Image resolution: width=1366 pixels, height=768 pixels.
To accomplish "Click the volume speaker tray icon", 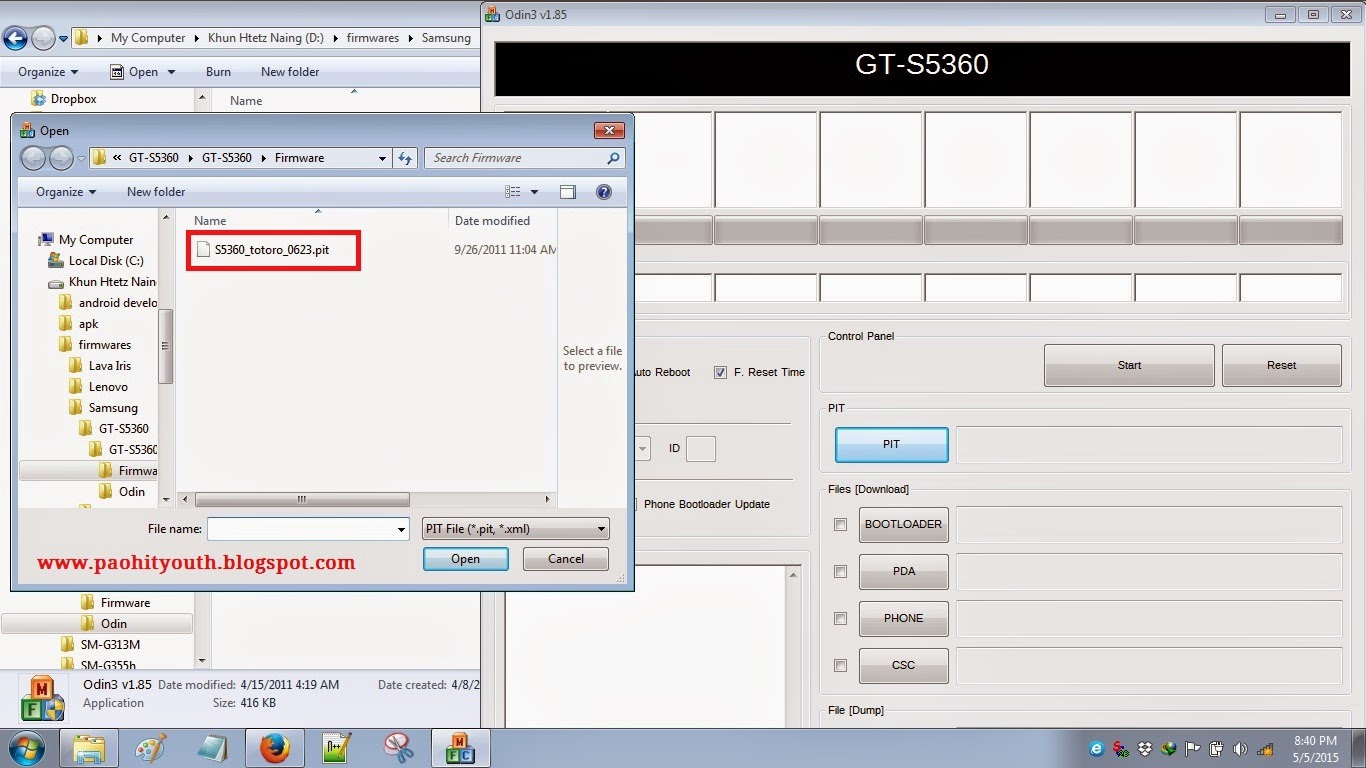I will click(x=1241, y=748).
